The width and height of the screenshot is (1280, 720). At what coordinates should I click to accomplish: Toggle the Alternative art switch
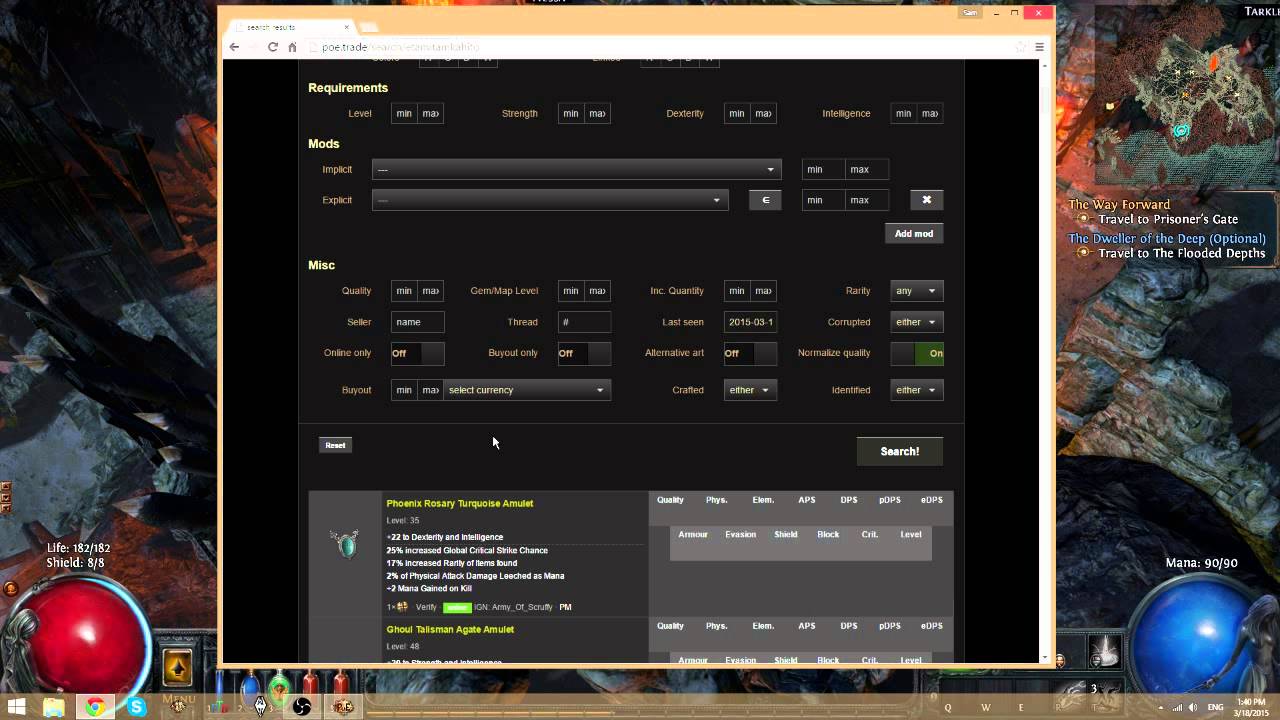point(750,353)
